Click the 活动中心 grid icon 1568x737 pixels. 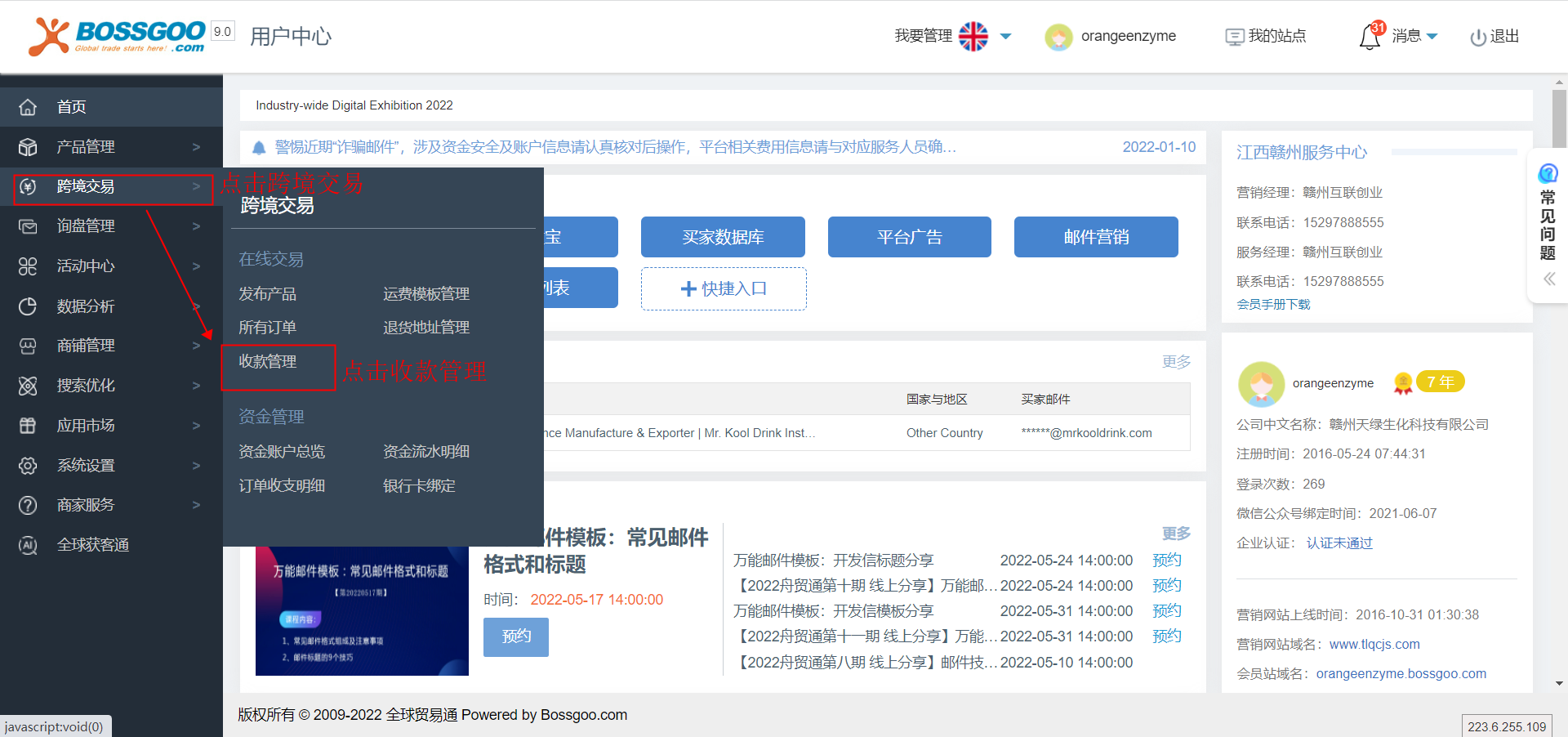28,266
